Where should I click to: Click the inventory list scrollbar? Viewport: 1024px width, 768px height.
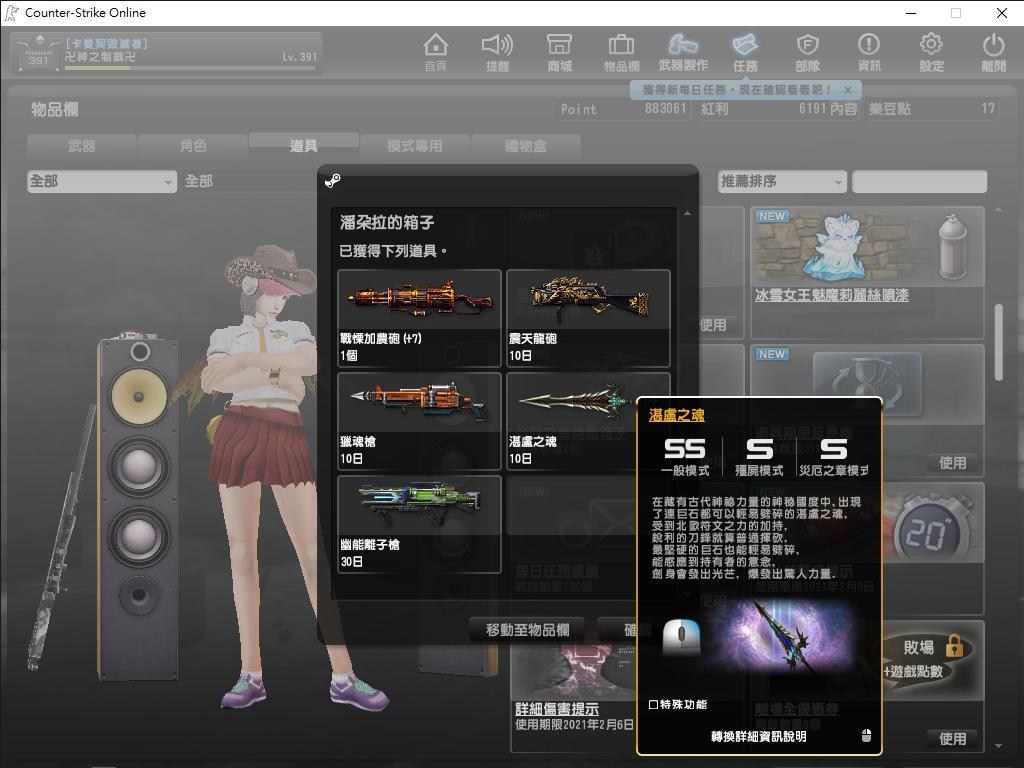tap(998, 342)
